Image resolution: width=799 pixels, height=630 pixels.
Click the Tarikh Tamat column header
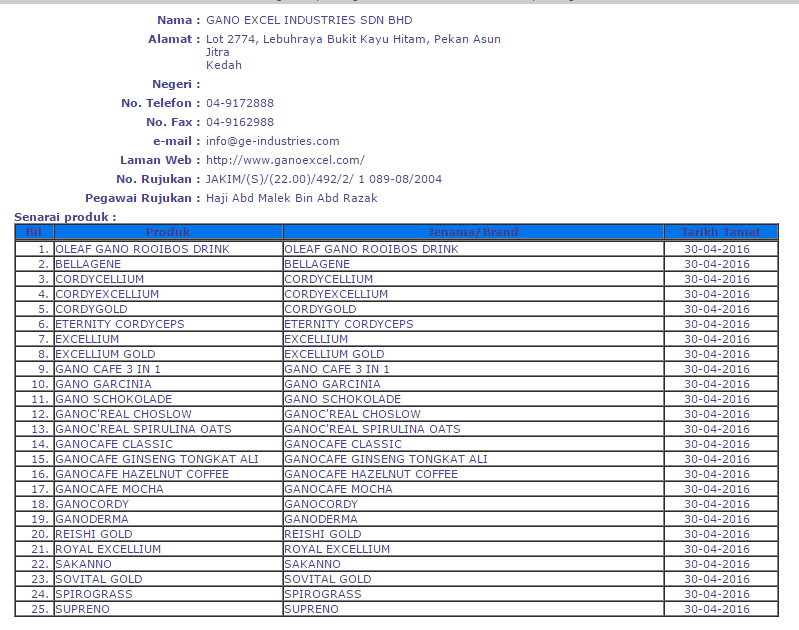(x=720, y=232)
